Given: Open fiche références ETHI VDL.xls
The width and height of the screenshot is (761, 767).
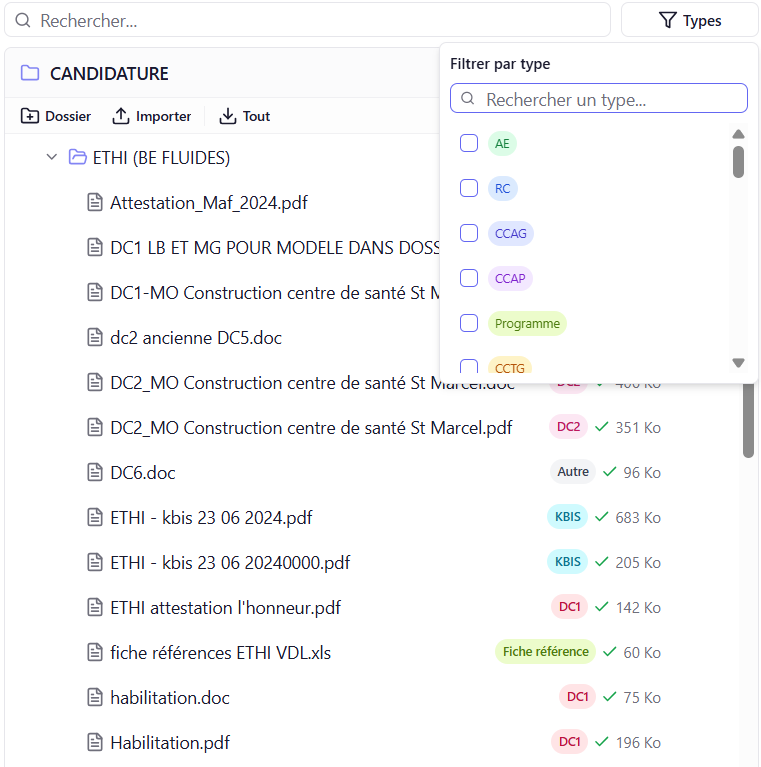Looking at the screenshot, I should 221,653.
